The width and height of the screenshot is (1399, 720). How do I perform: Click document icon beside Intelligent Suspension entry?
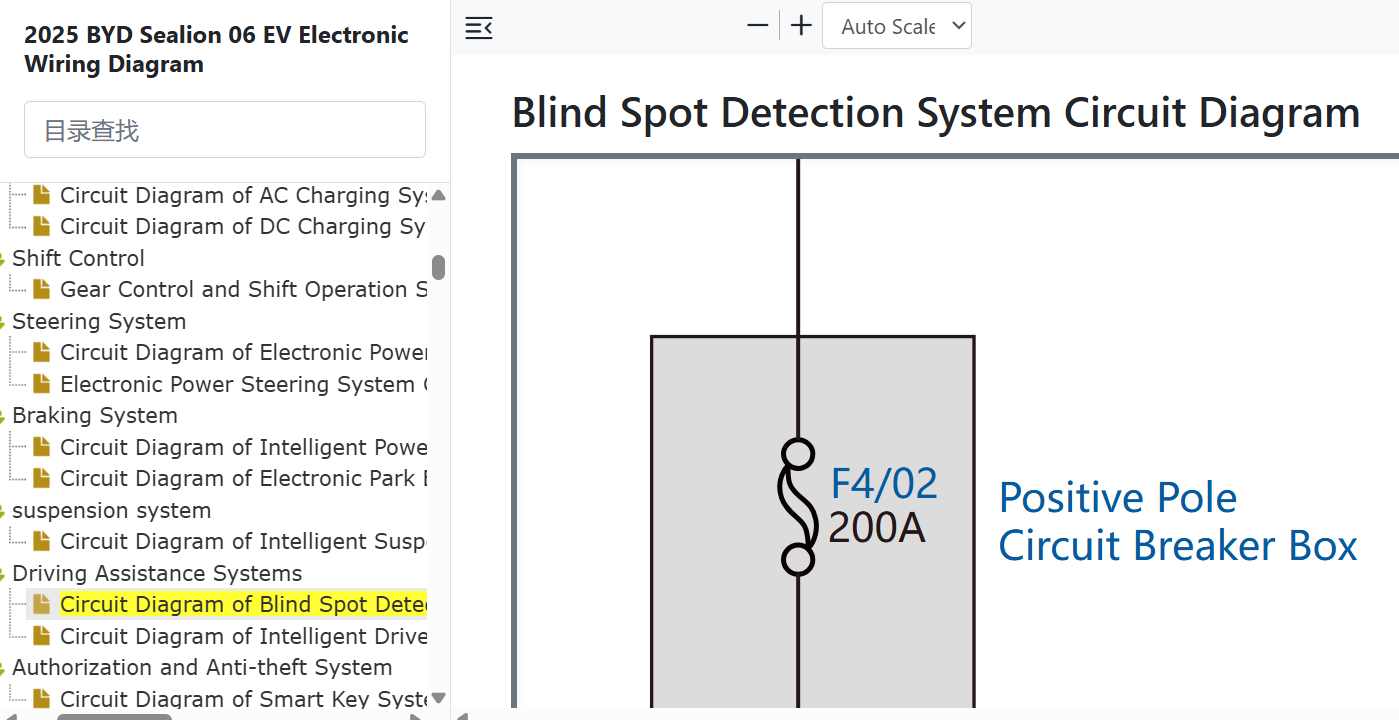pos(41,541)
